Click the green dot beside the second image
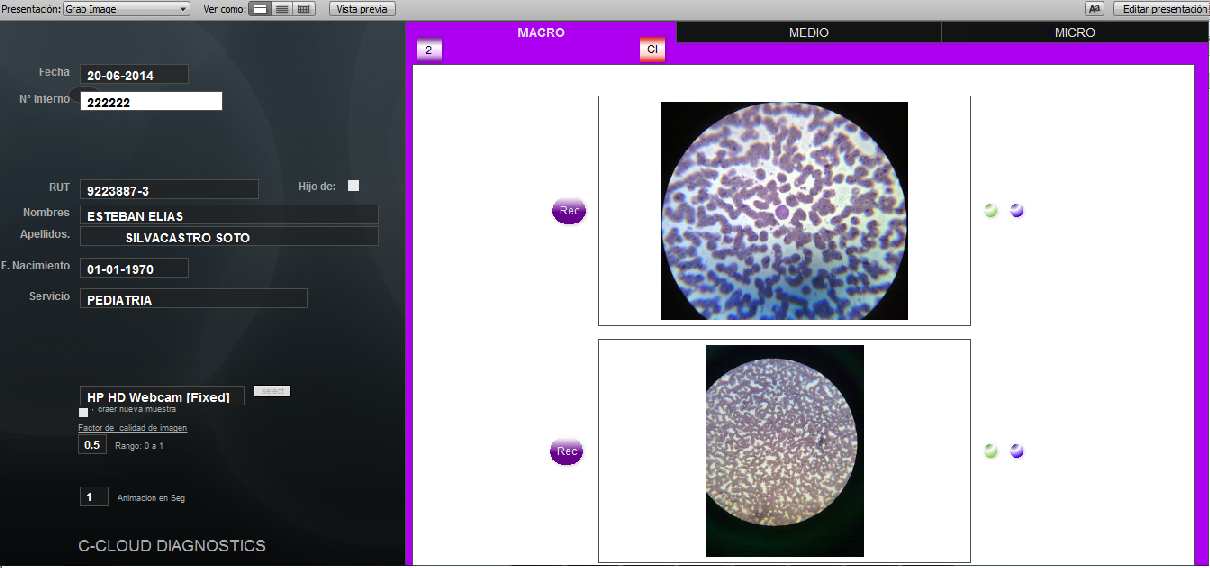 (991, 451)
